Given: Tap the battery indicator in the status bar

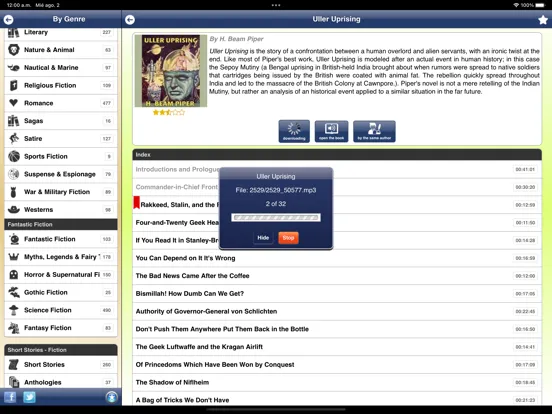Looking at the screenshot, I should tap(540, 5).
